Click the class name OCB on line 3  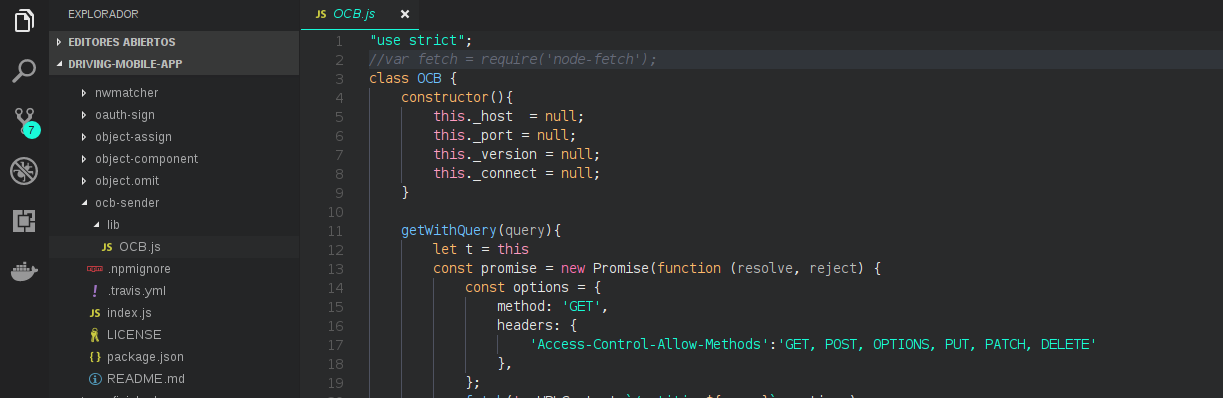tap(429, 78)
